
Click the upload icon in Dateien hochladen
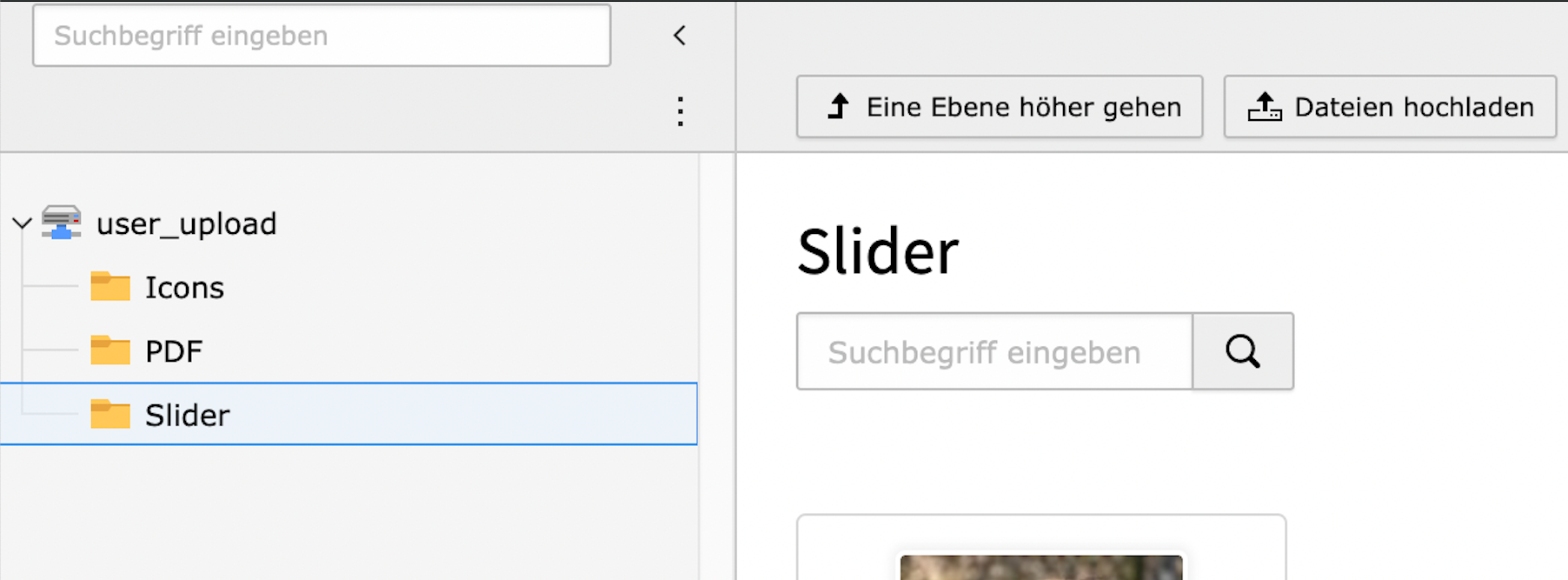click(1265, 107)
